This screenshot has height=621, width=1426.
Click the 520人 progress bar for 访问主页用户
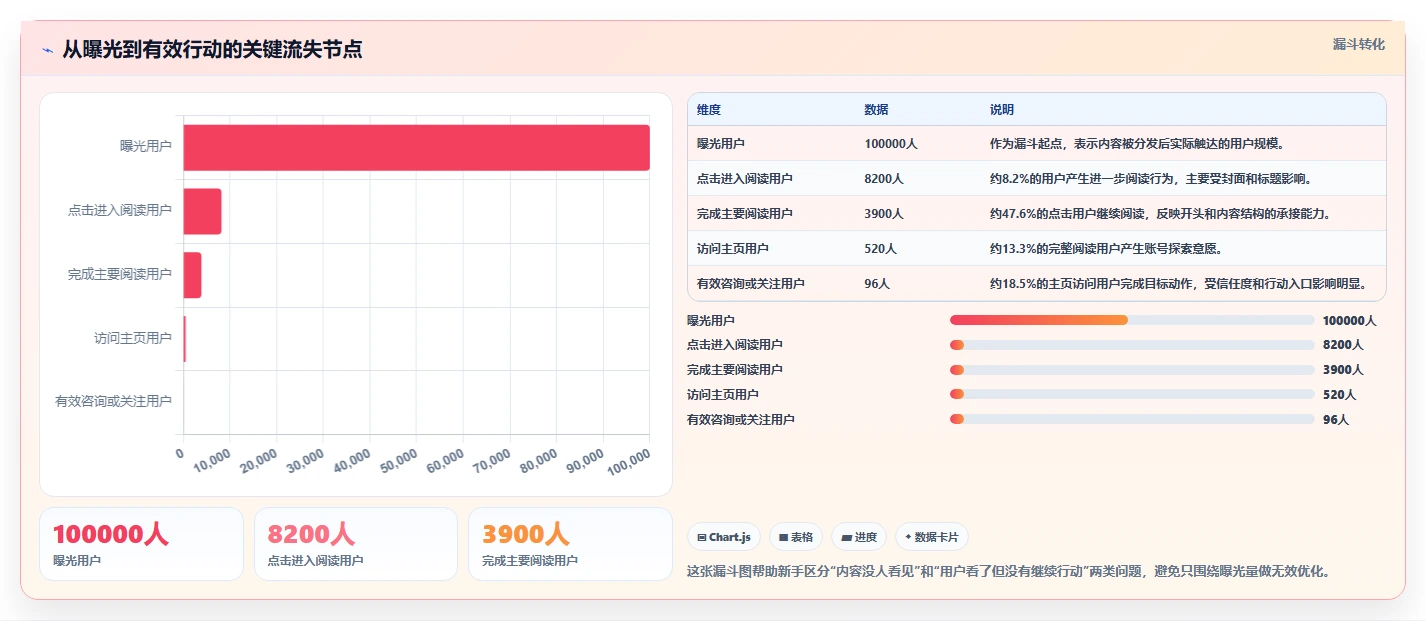[1132, 394]
